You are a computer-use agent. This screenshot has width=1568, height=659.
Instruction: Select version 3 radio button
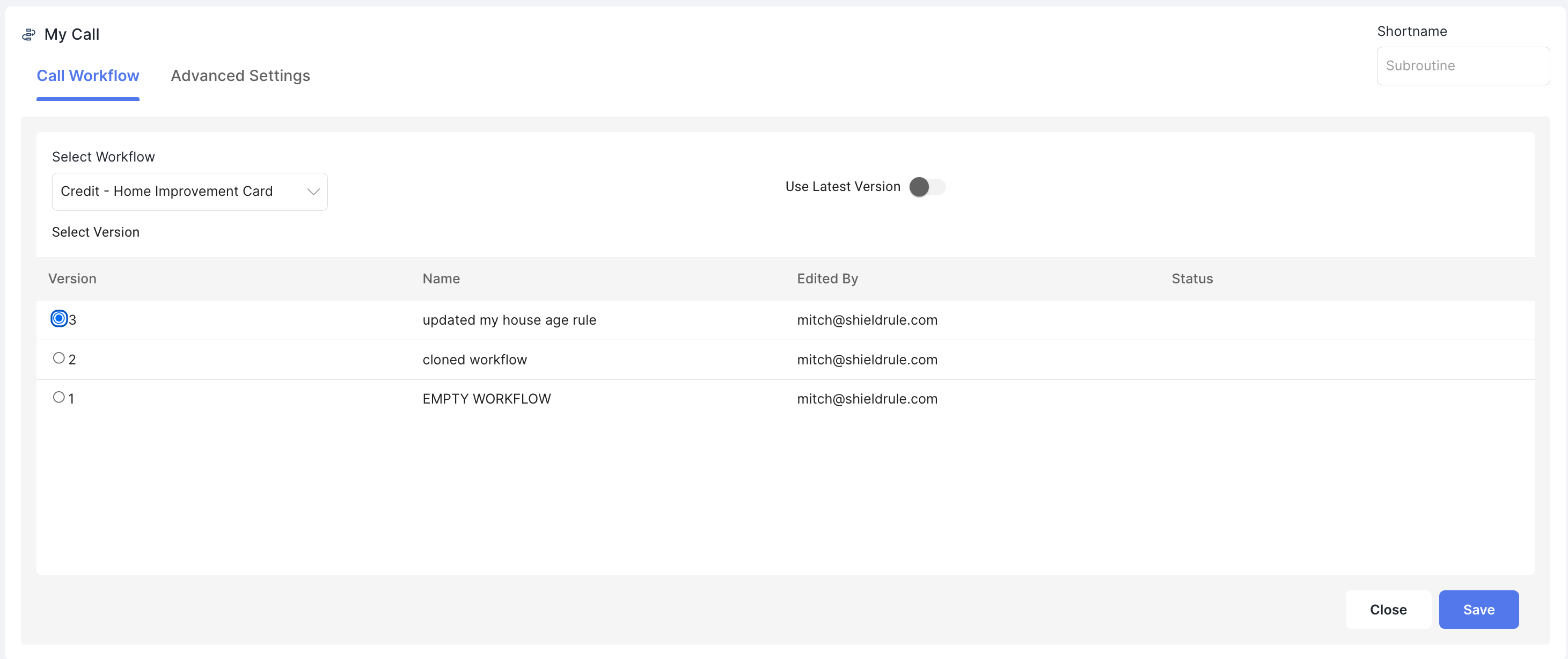59,318
